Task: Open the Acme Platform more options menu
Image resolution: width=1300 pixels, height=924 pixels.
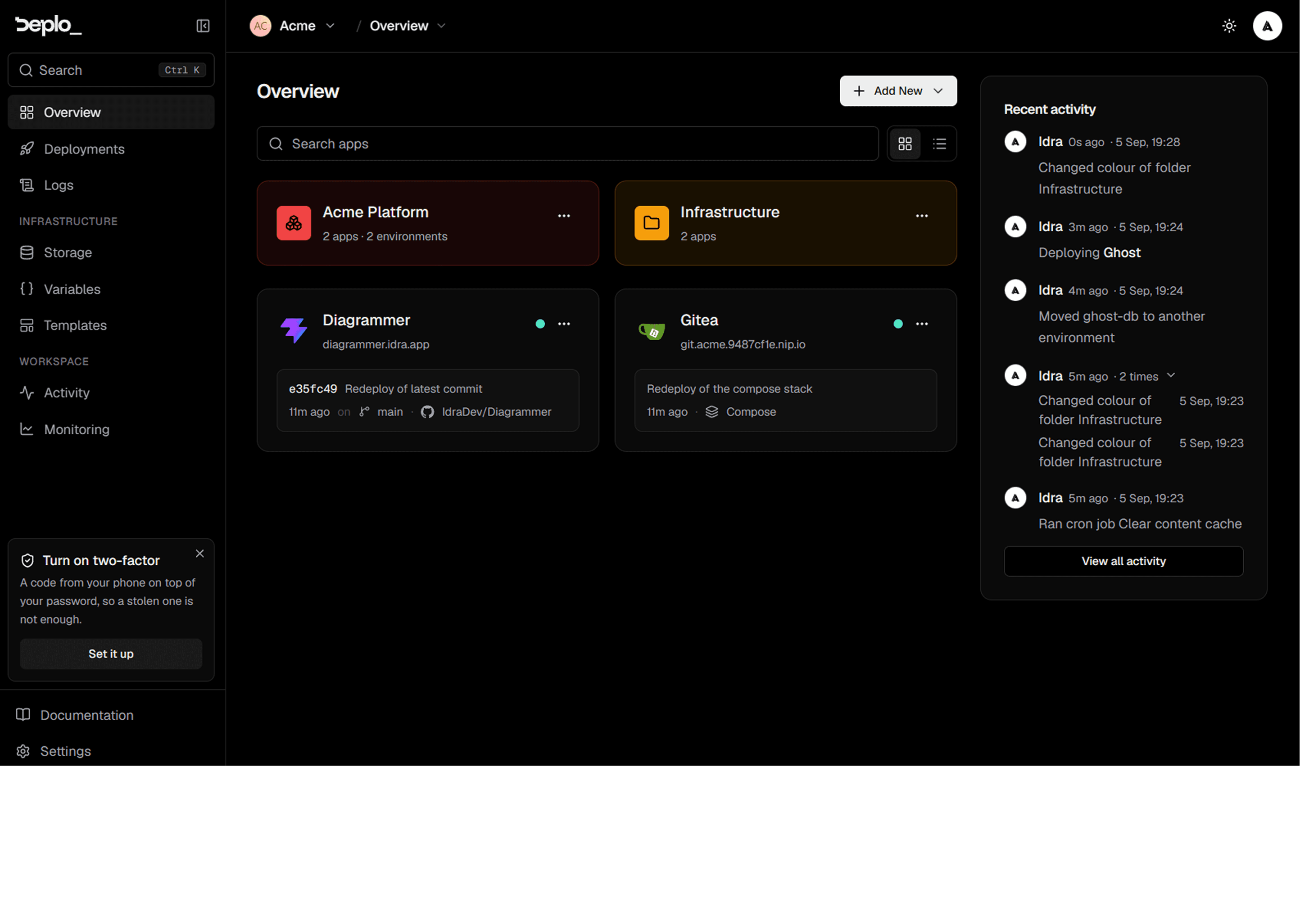Action: [x=563, y=216]
